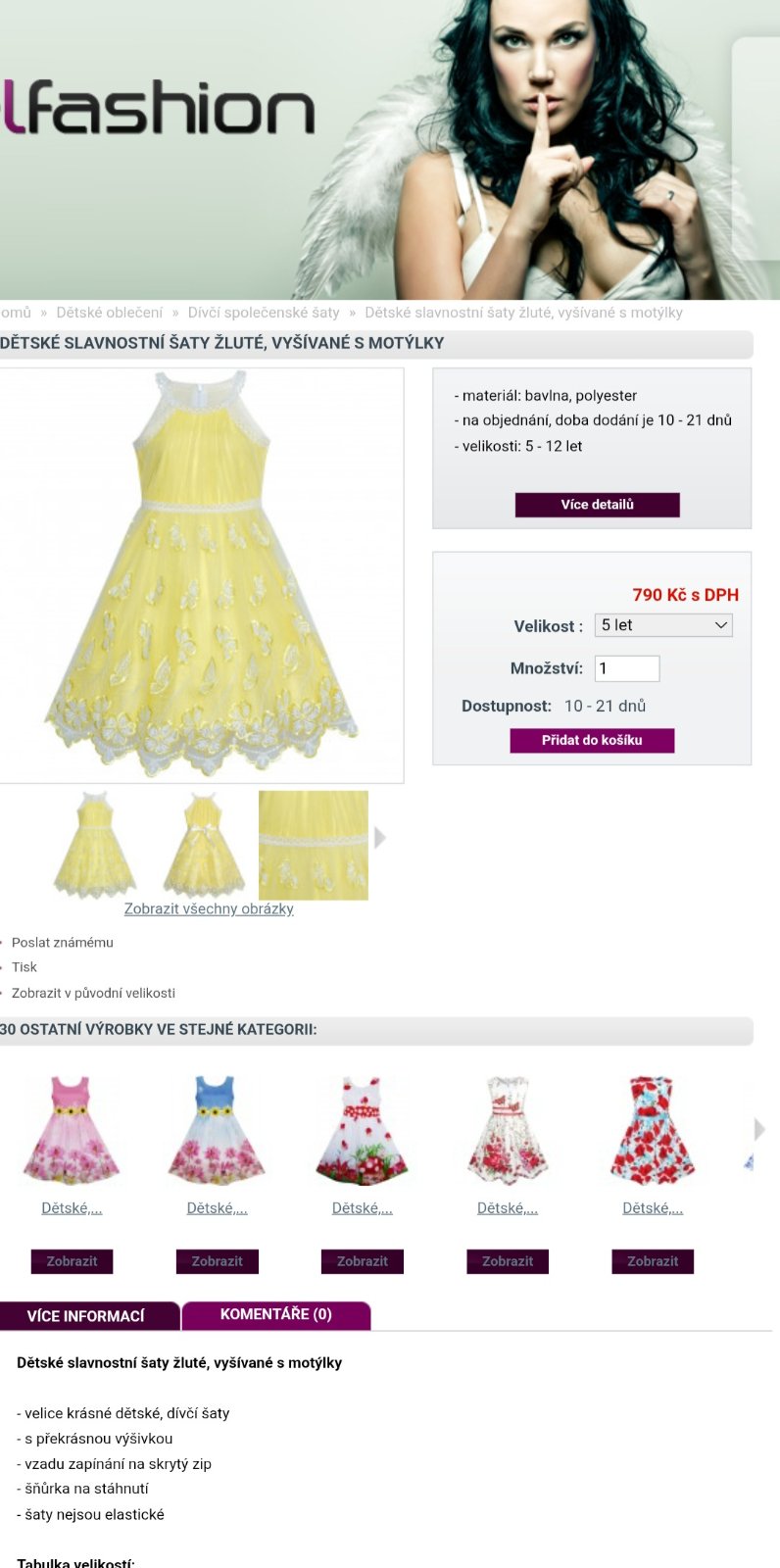Screen dimensions: 780x1568
Task: Click next arrow in related products carousel
Action: pos(759,1129)
